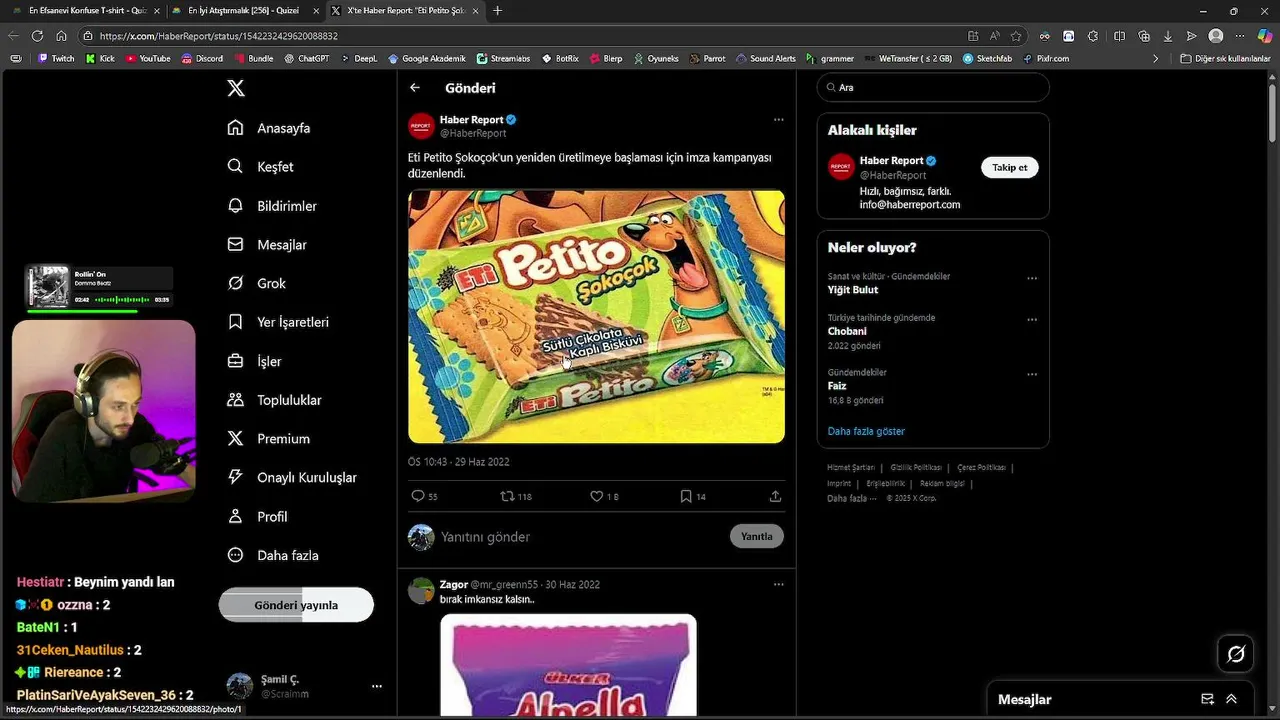Open browser downloads icon
Image resolution: width=1280 pixels, height=720 pixels.
coord(1168,36)
